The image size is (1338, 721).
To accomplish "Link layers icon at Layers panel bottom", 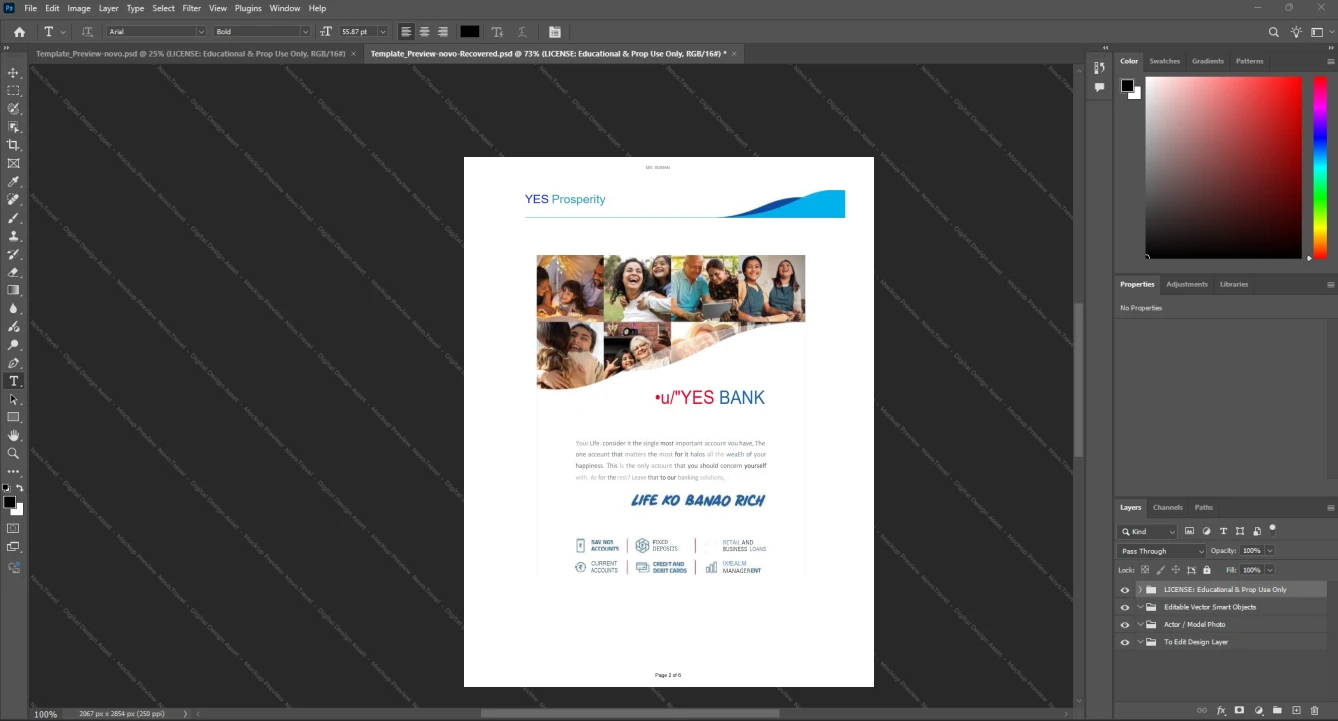I will coord(1202,710).
